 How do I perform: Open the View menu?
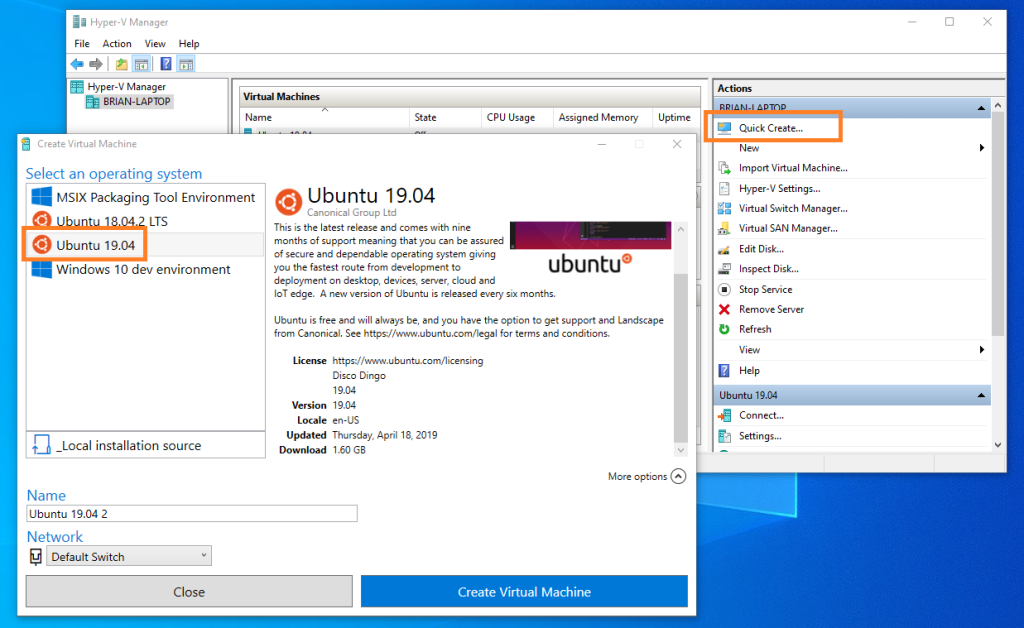click(155, 43)
